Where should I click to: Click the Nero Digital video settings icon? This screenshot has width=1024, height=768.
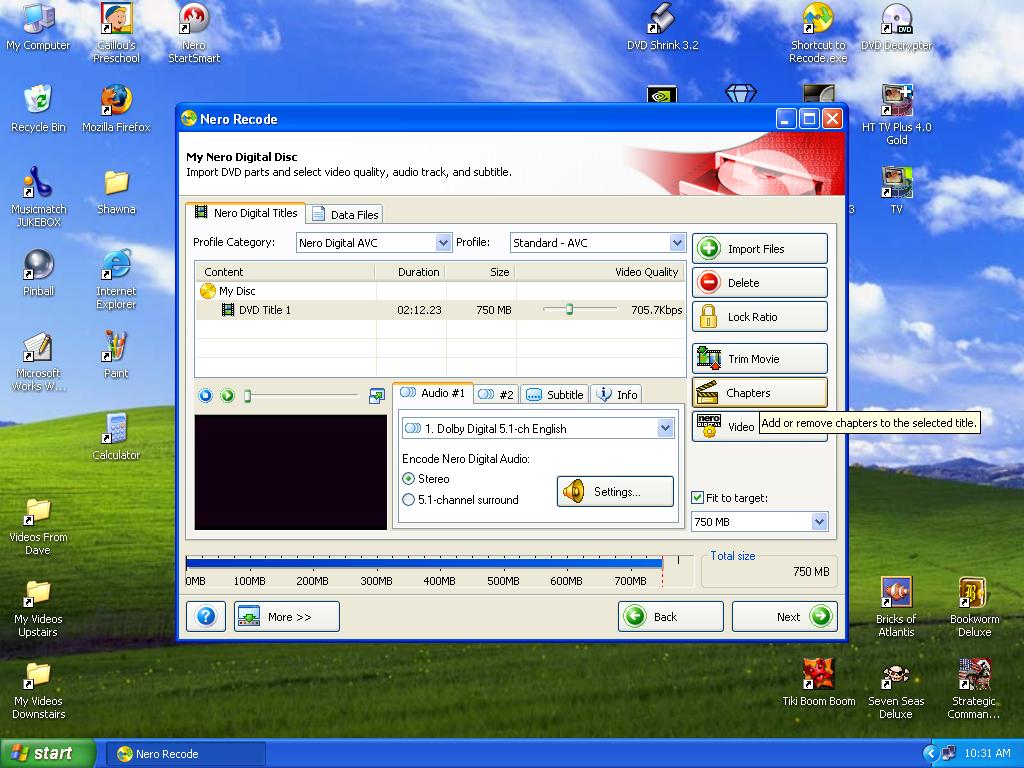coord(709,426)
